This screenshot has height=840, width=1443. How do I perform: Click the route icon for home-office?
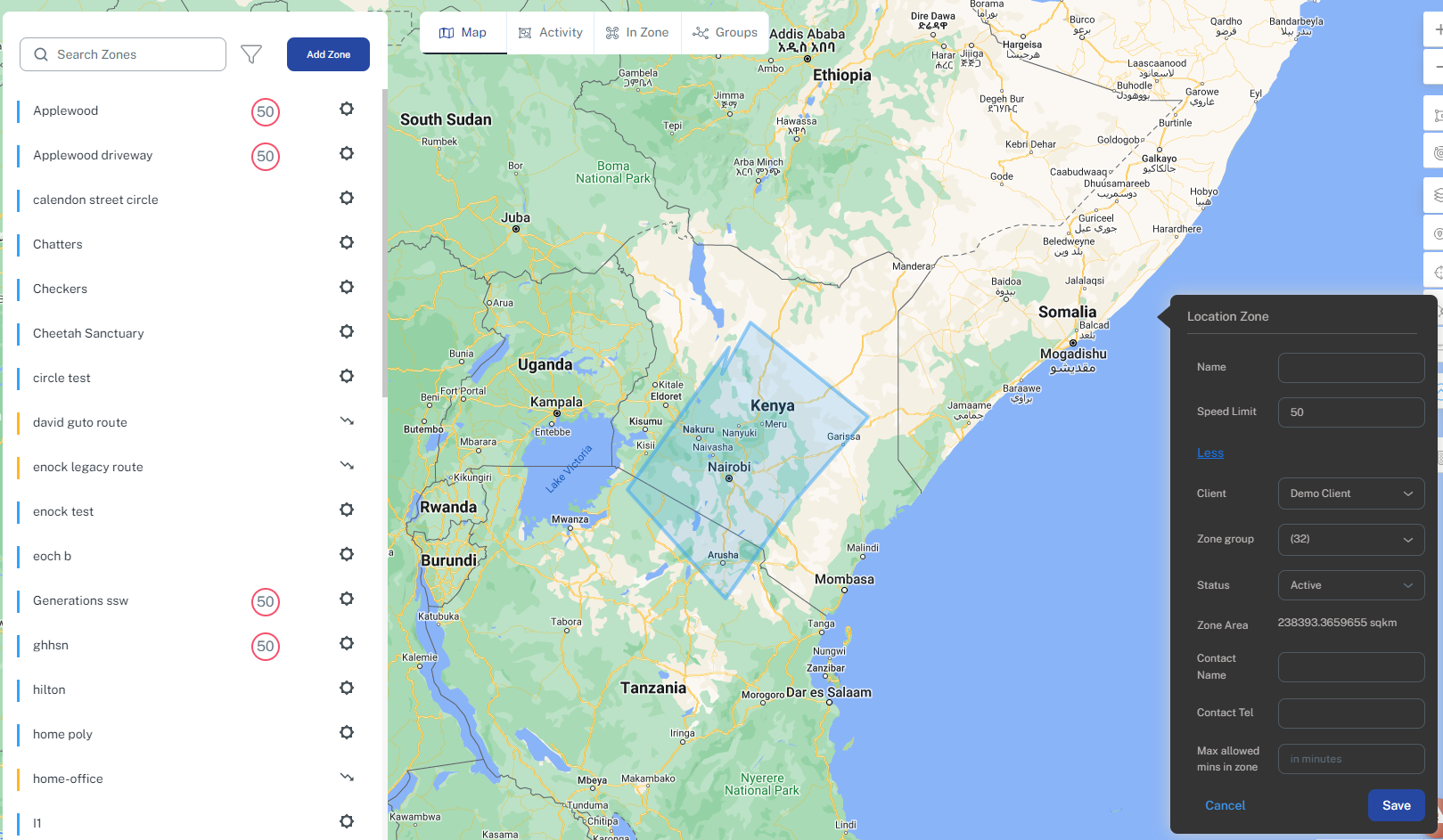coord(347,777)
